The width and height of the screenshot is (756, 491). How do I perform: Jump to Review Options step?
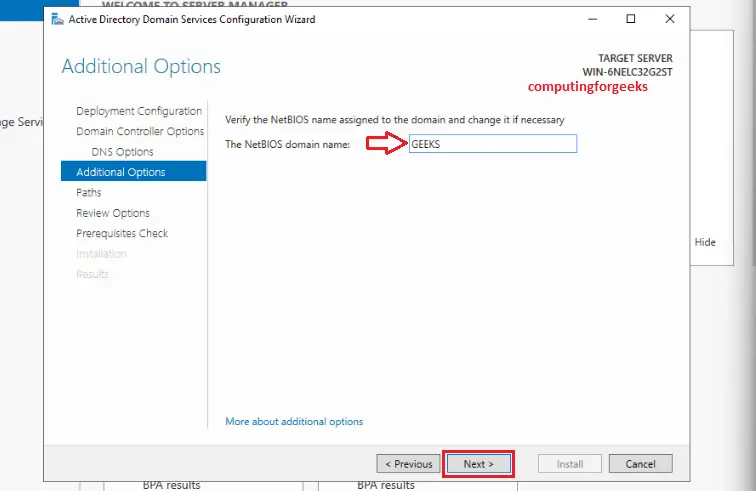[x=113, y=213]
